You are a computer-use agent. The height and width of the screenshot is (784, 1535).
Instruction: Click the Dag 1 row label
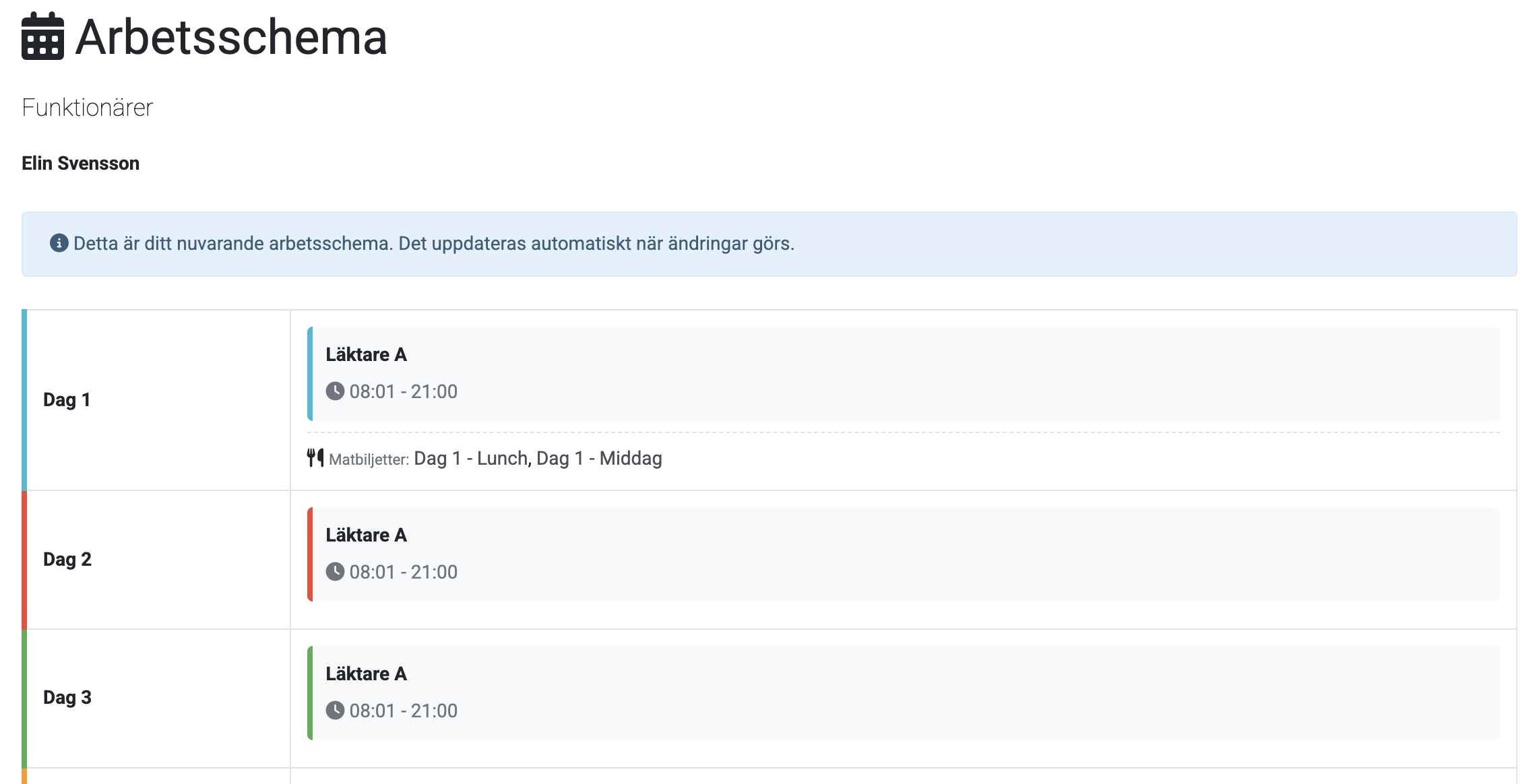pyautogui.click(x=67, y=400)
